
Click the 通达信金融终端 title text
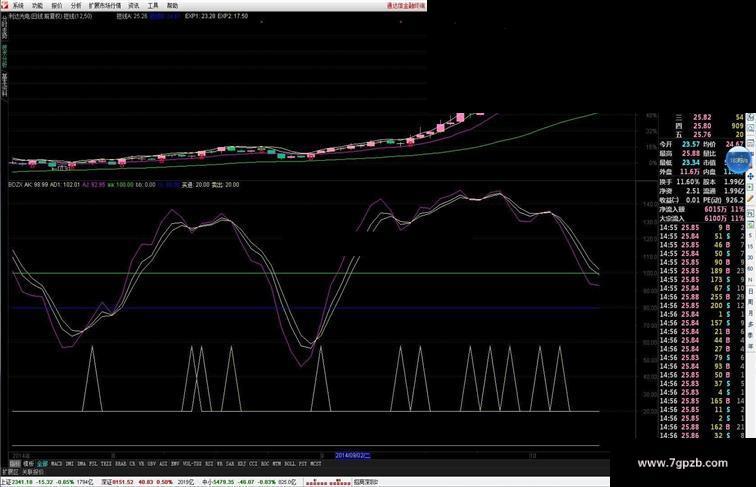point(406,6)
